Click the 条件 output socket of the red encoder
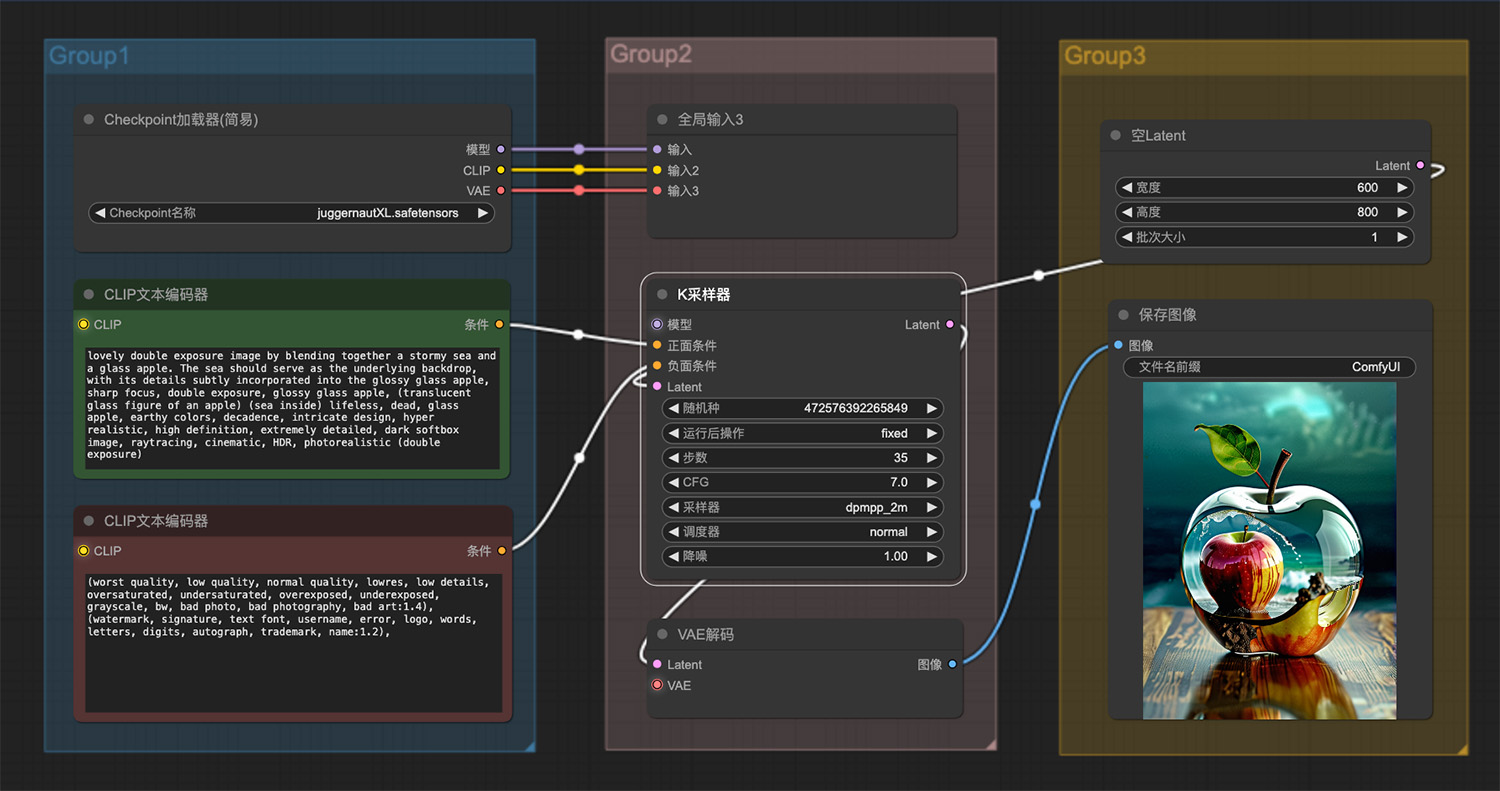The height and width of the screenshot is (791, 1500). [x=501, y=550]
